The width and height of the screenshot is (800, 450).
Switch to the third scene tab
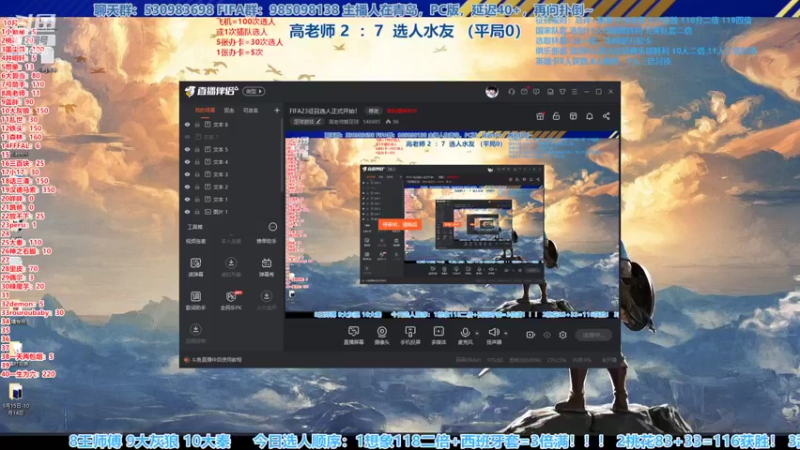tap(251, 110)
